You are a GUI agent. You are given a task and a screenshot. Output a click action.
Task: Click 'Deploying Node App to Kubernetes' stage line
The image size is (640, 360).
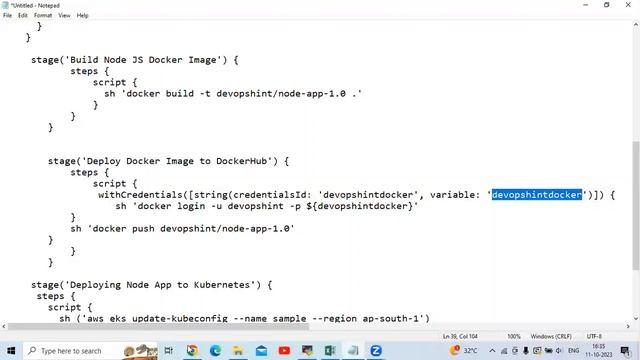[151, 285]
